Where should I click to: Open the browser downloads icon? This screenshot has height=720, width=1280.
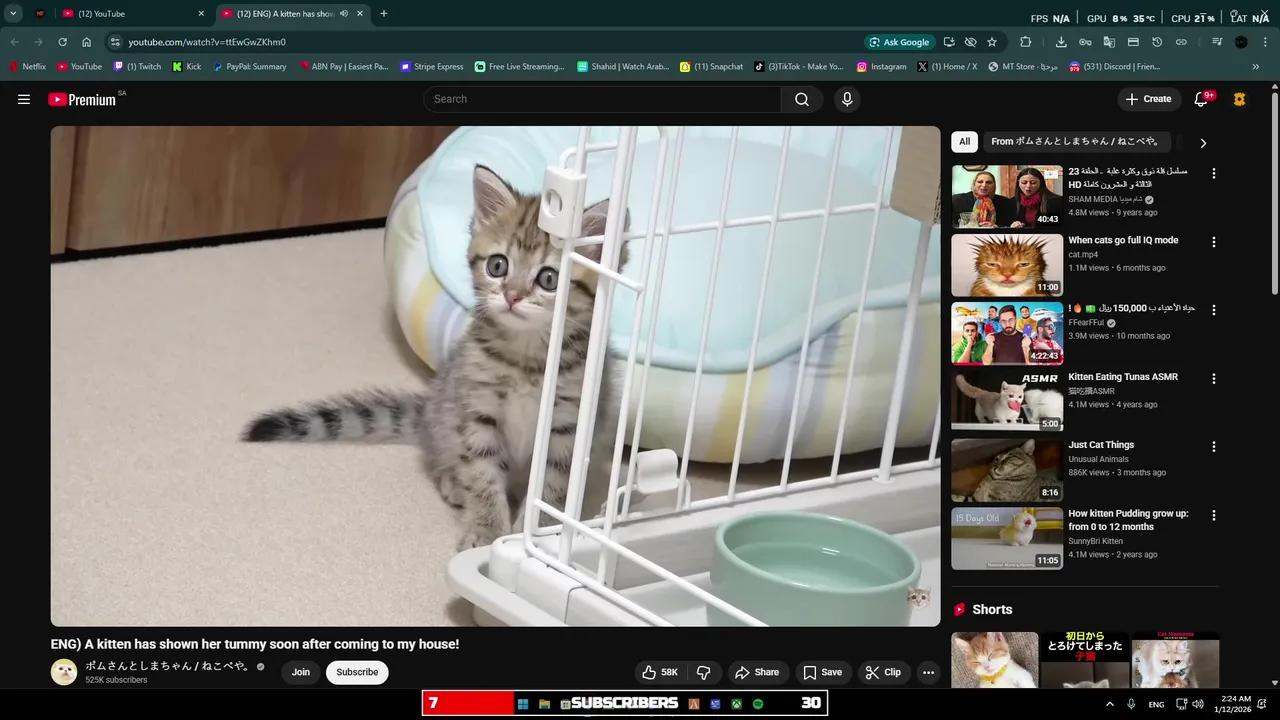click(x=1061, y=42)
